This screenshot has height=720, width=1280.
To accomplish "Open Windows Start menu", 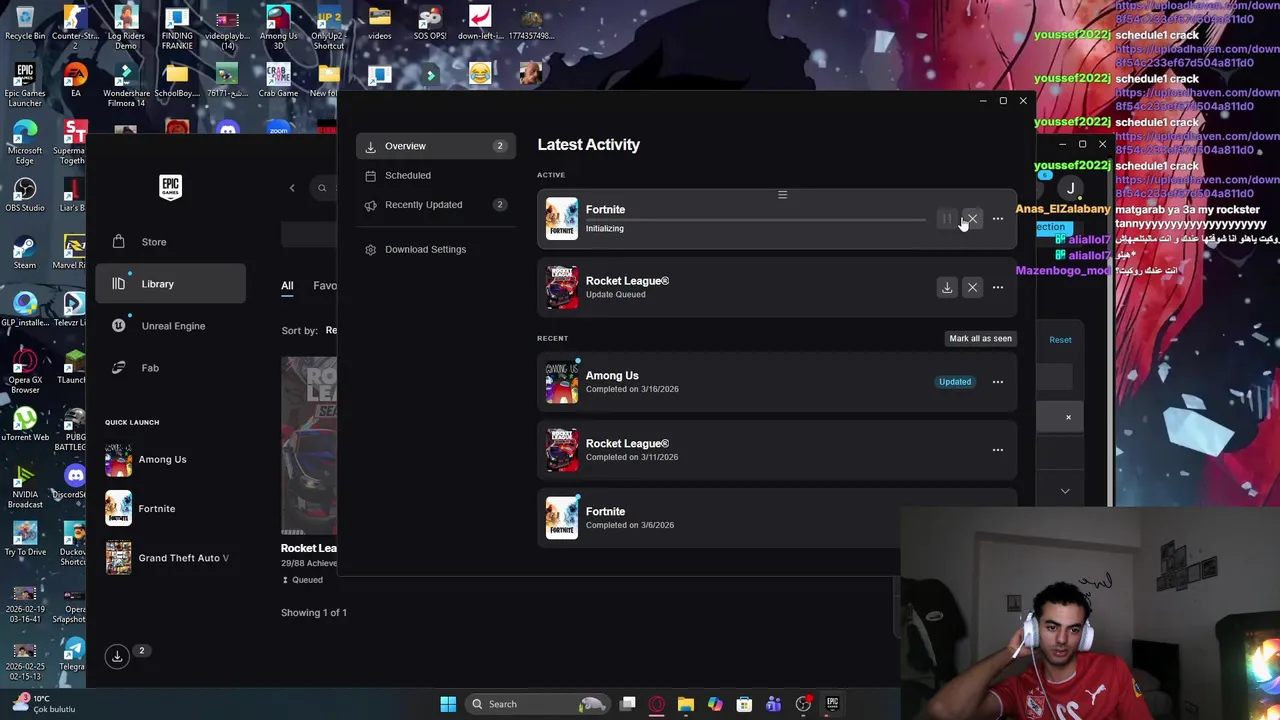I will coord(448,704).
